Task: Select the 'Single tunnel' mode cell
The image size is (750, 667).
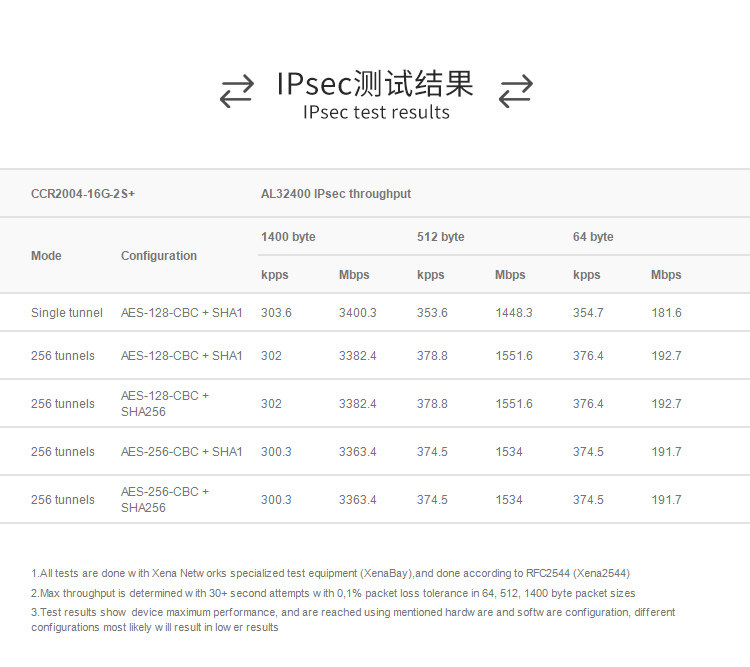Action: pyautogui.click(x=67, y=313)
